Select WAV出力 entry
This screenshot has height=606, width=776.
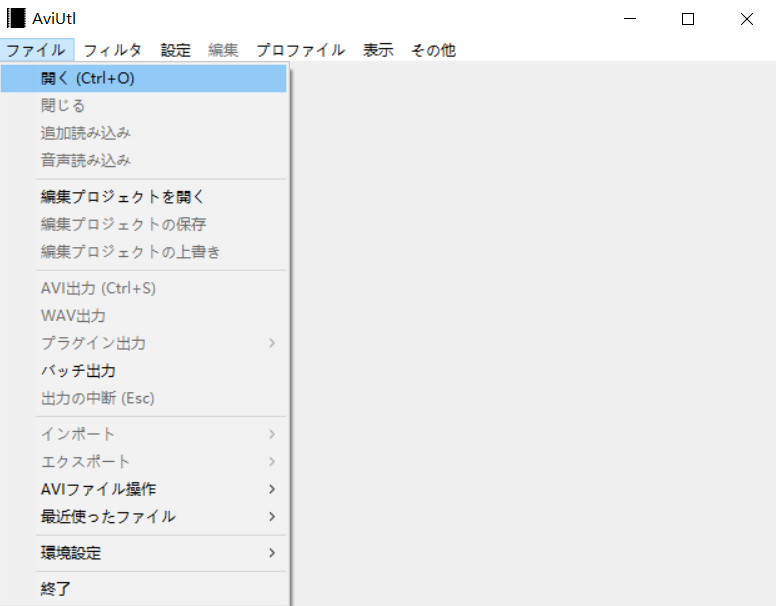(x=144, y=315)
